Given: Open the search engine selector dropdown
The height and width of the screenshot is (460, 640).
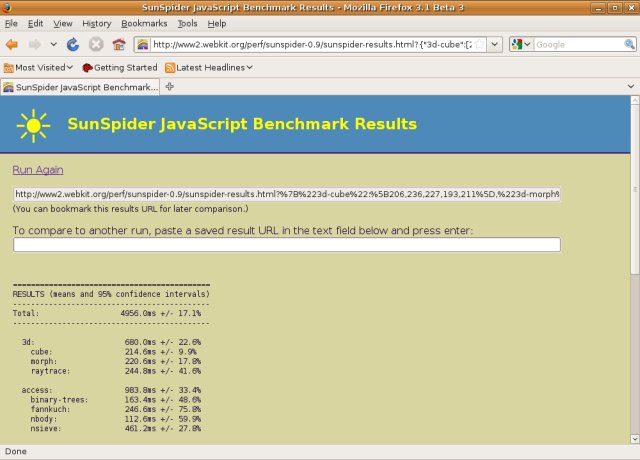Looking at the screenshot, I should (x=521, y=44).
